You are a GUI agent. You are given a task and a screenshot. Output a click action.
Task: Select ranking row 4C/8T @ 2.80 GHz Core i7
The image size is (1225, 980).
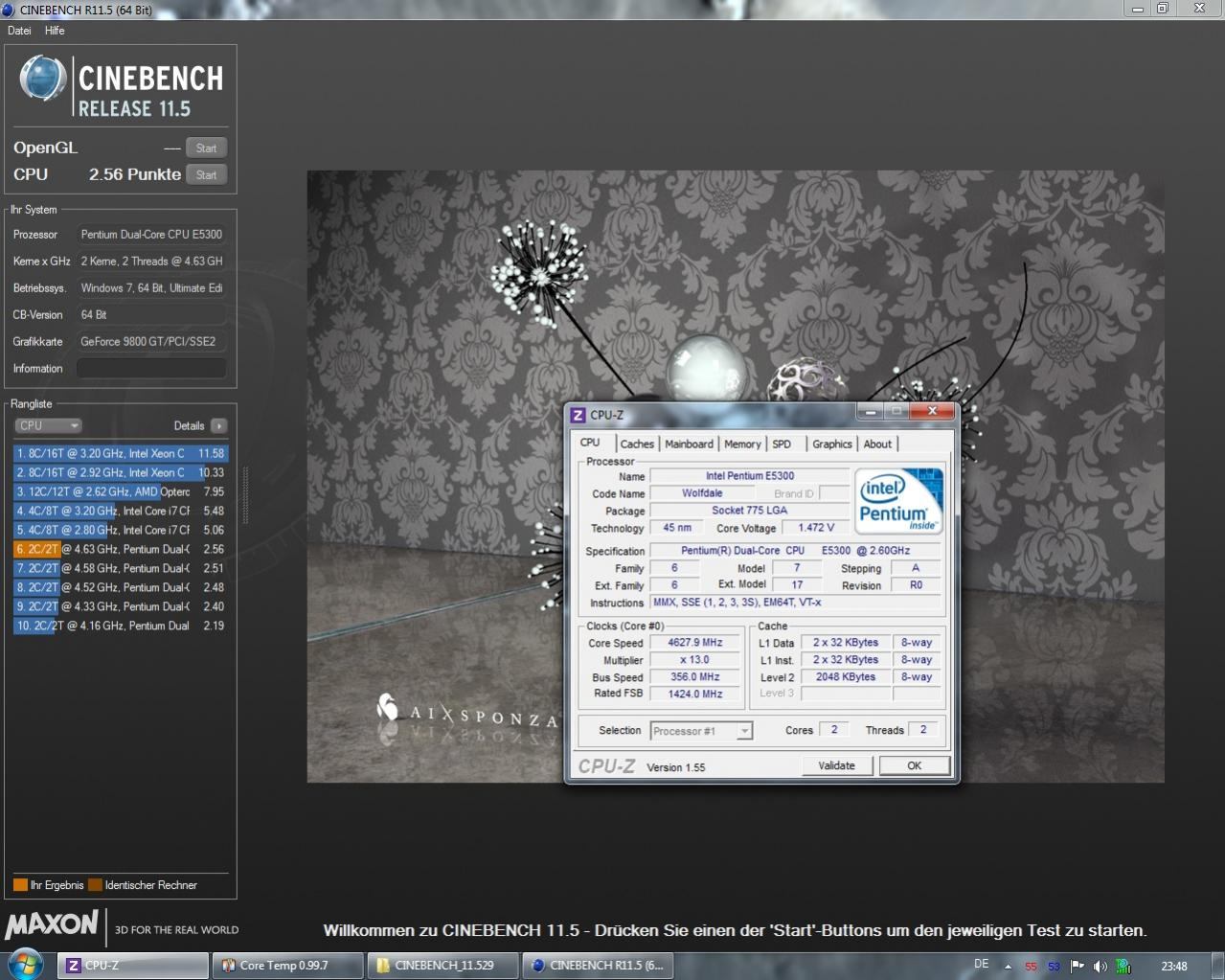tap(121, 530)
